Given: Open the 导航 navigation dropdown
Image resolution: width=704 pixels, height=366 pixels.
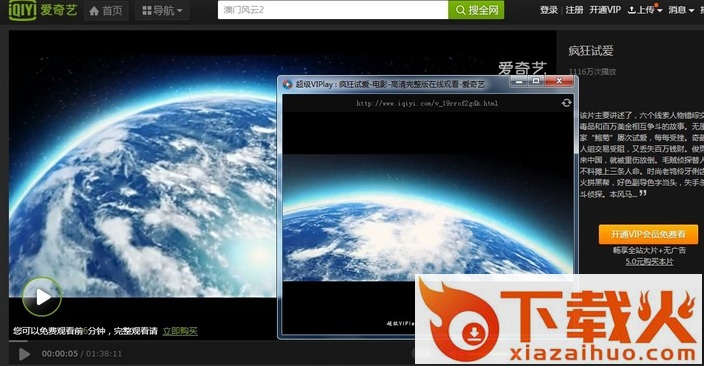Looking at the screenshot, I should tap(162, 10).
